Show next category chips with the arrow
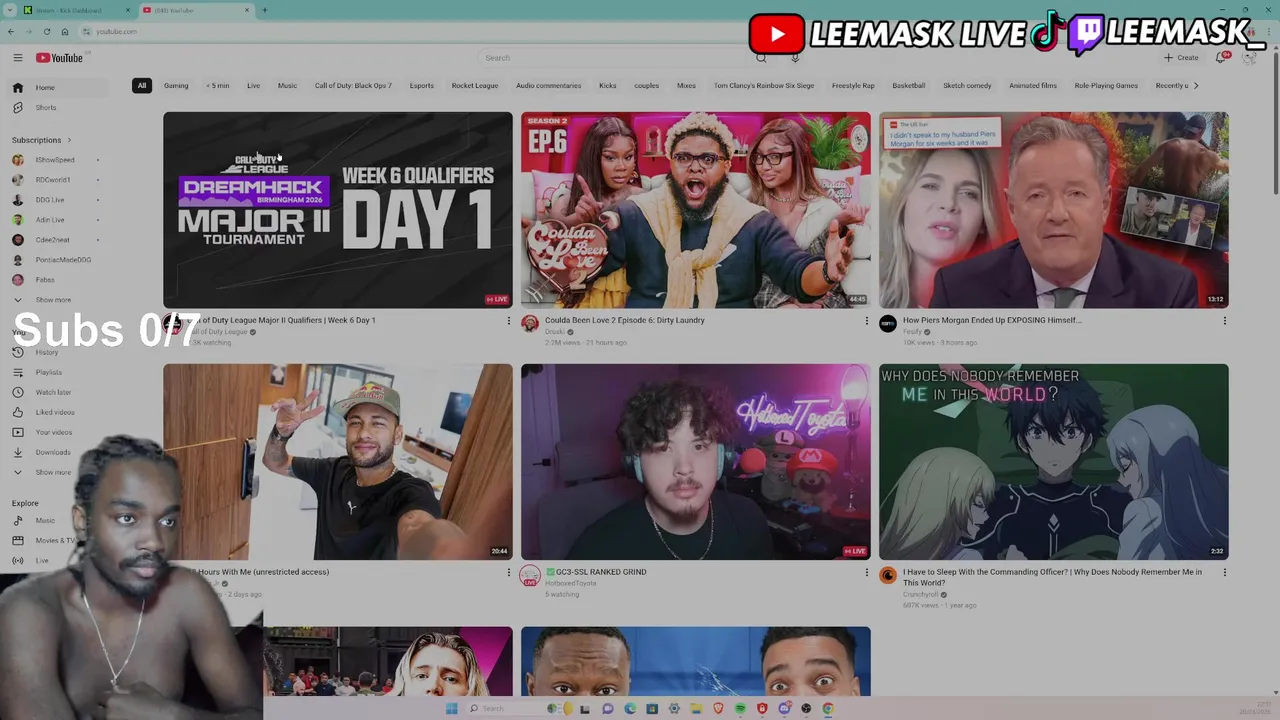Image resolution: width=1280 pixels, height=720 pixels. [1196, 86]
